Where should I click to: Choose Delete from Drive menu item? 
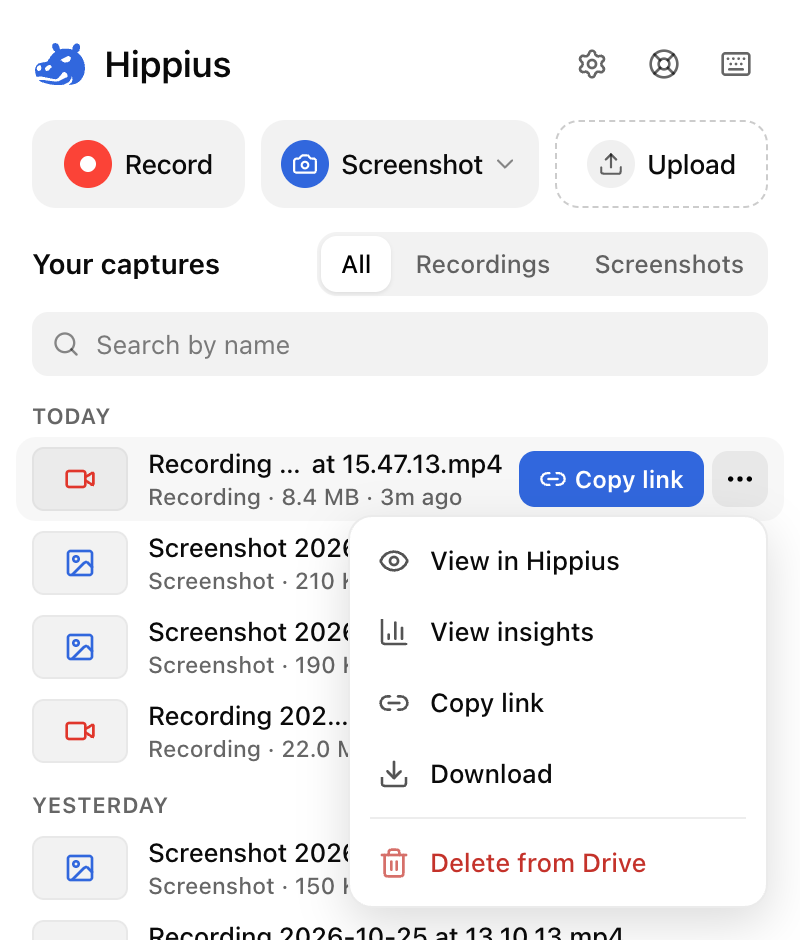point(558,863)
